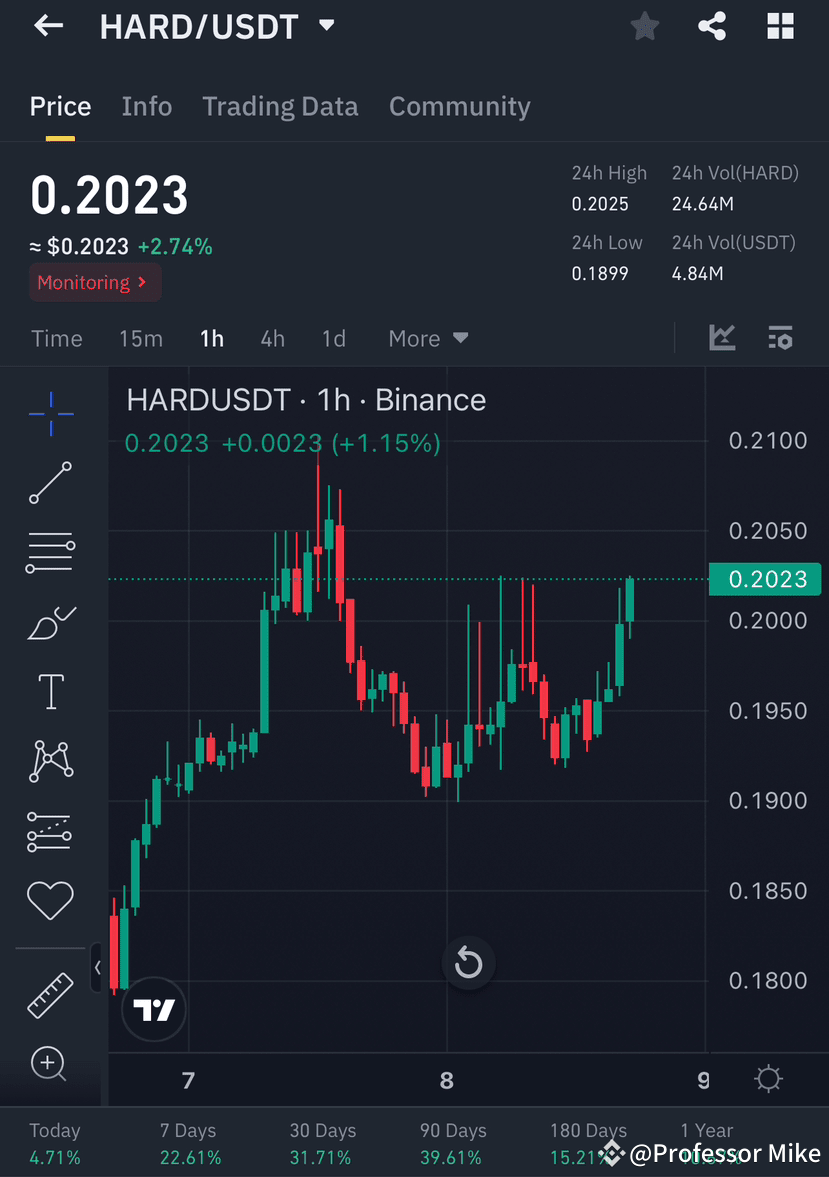The image size is (829, 1177).
Task: Select the crosshair cursor tool
Action: click(x=50, y=413)
